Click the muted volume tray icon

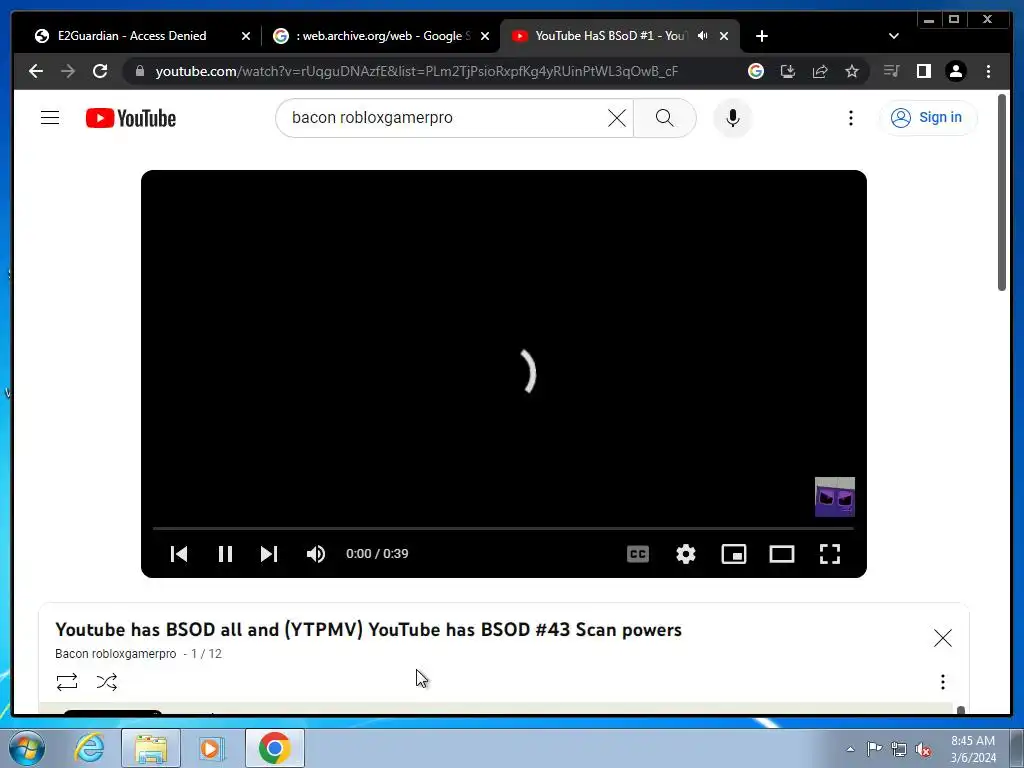tap(923, 750)
